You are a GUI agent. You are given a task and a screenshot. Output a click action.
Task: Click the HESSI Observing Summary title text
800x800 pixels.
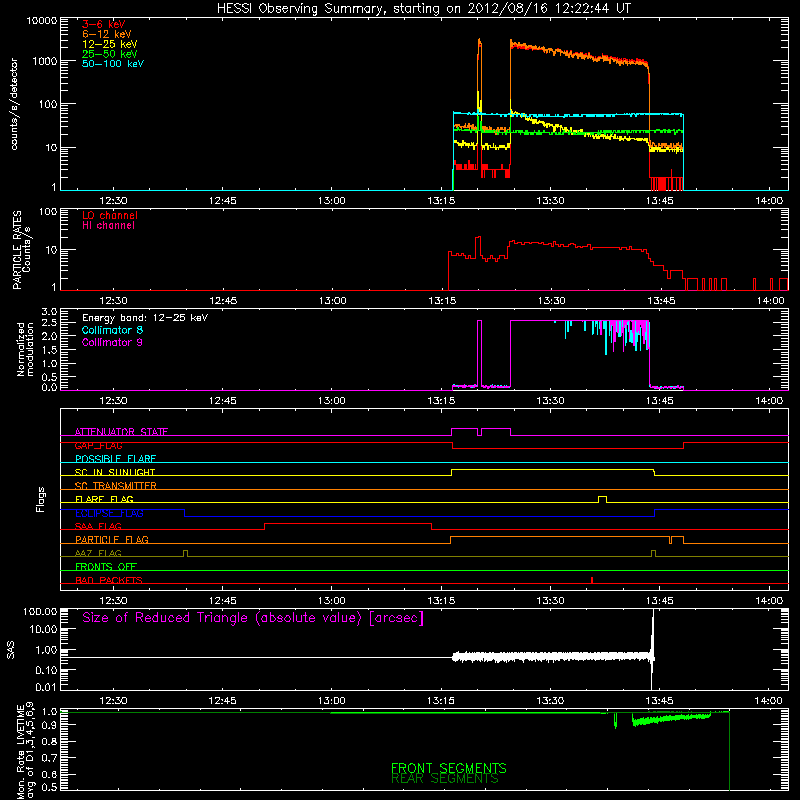point(424,9)
